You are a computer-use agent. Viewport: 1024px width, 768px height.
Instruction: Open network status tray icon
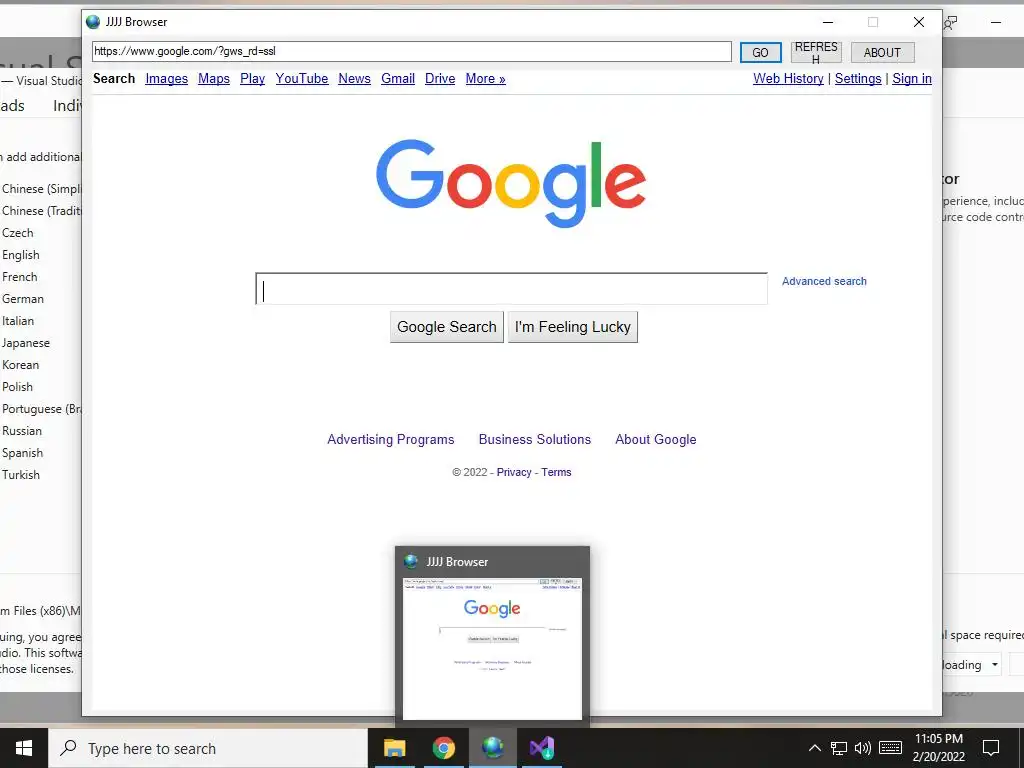[x=839, y=748]
